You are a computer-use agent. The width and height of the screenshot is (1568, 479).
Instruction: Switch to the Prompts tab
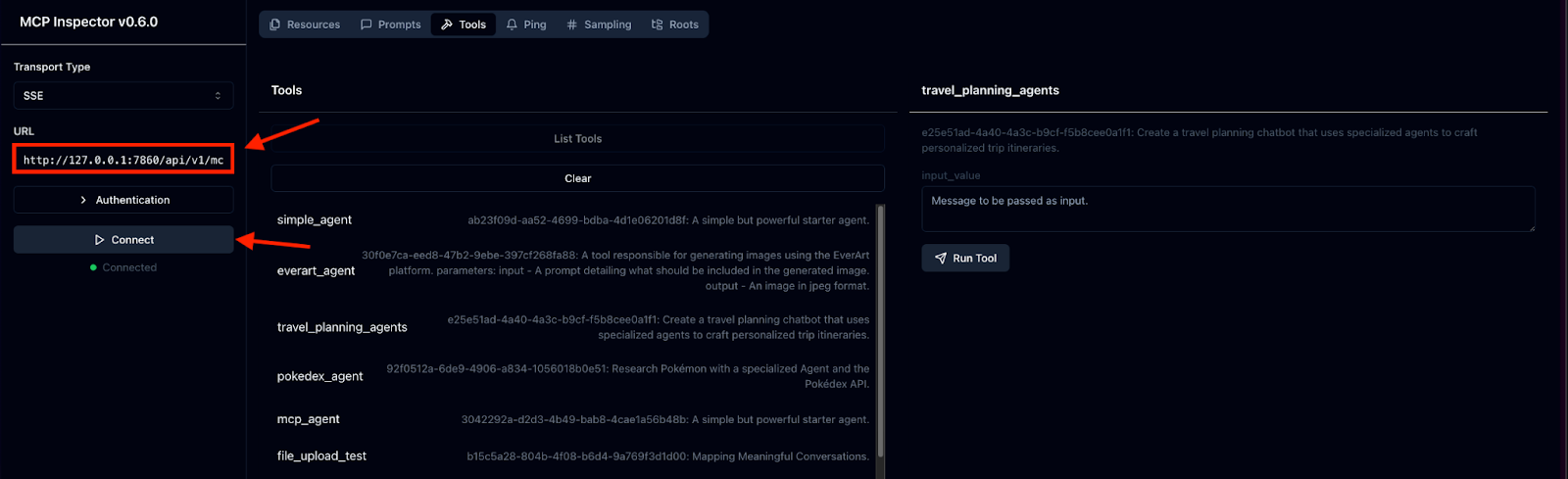(391, 24)
